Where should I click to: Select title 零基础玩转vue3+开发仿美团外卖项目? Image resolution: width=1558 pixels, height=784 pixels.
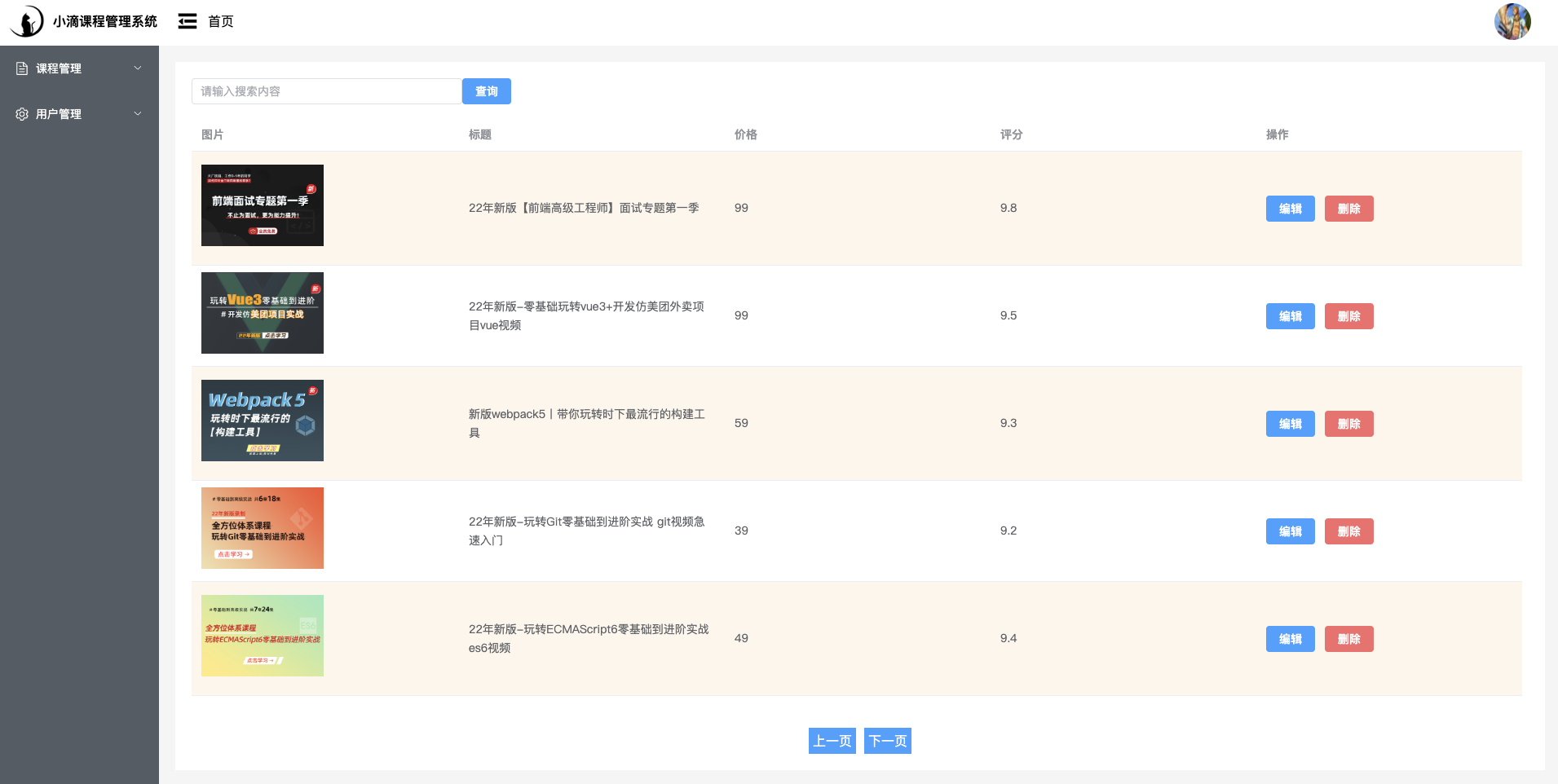tap(587, 315)
